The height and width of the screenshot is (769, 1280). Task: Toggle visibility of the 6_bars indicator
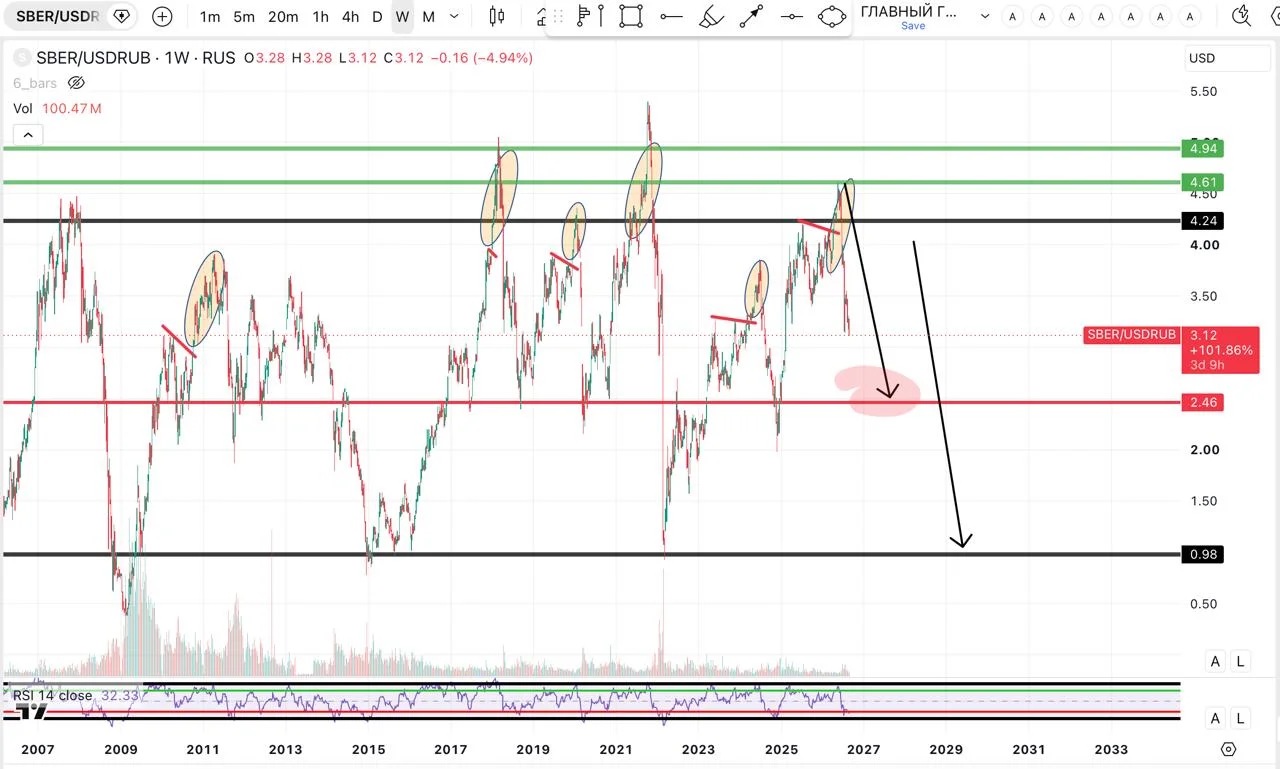coord(74,83)
